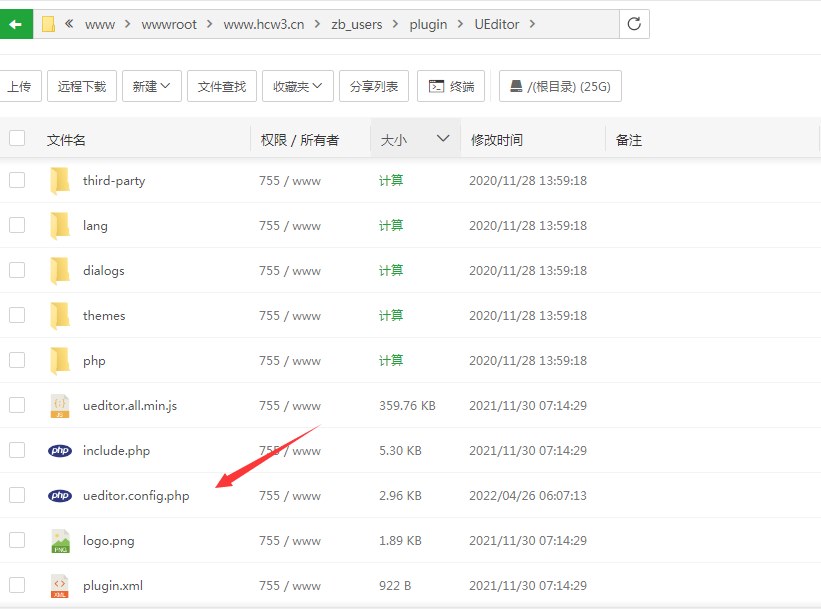
Task: Expand the 新建 dropdown
Action: pyautogui.click(x=152, y=87)
